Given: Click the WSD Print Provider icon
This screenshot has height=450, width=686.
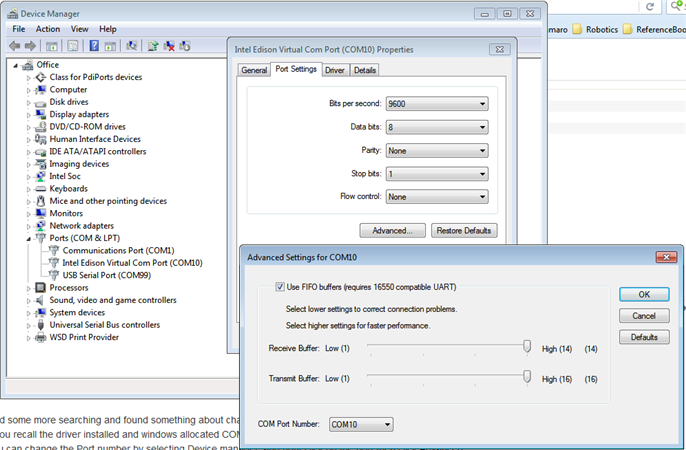Looking at the screenshot, I should coord(40,337).
